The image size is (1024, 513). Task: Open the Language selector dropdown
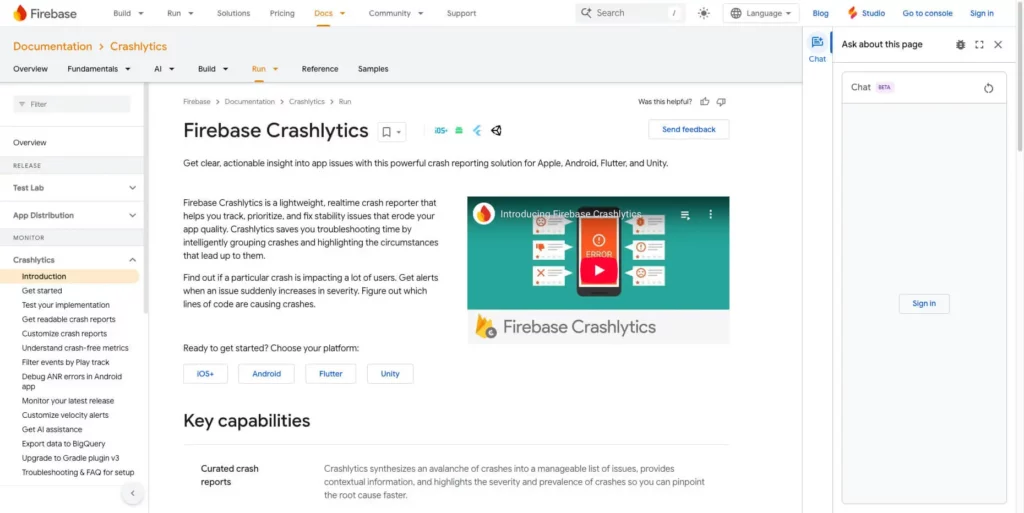761,13
